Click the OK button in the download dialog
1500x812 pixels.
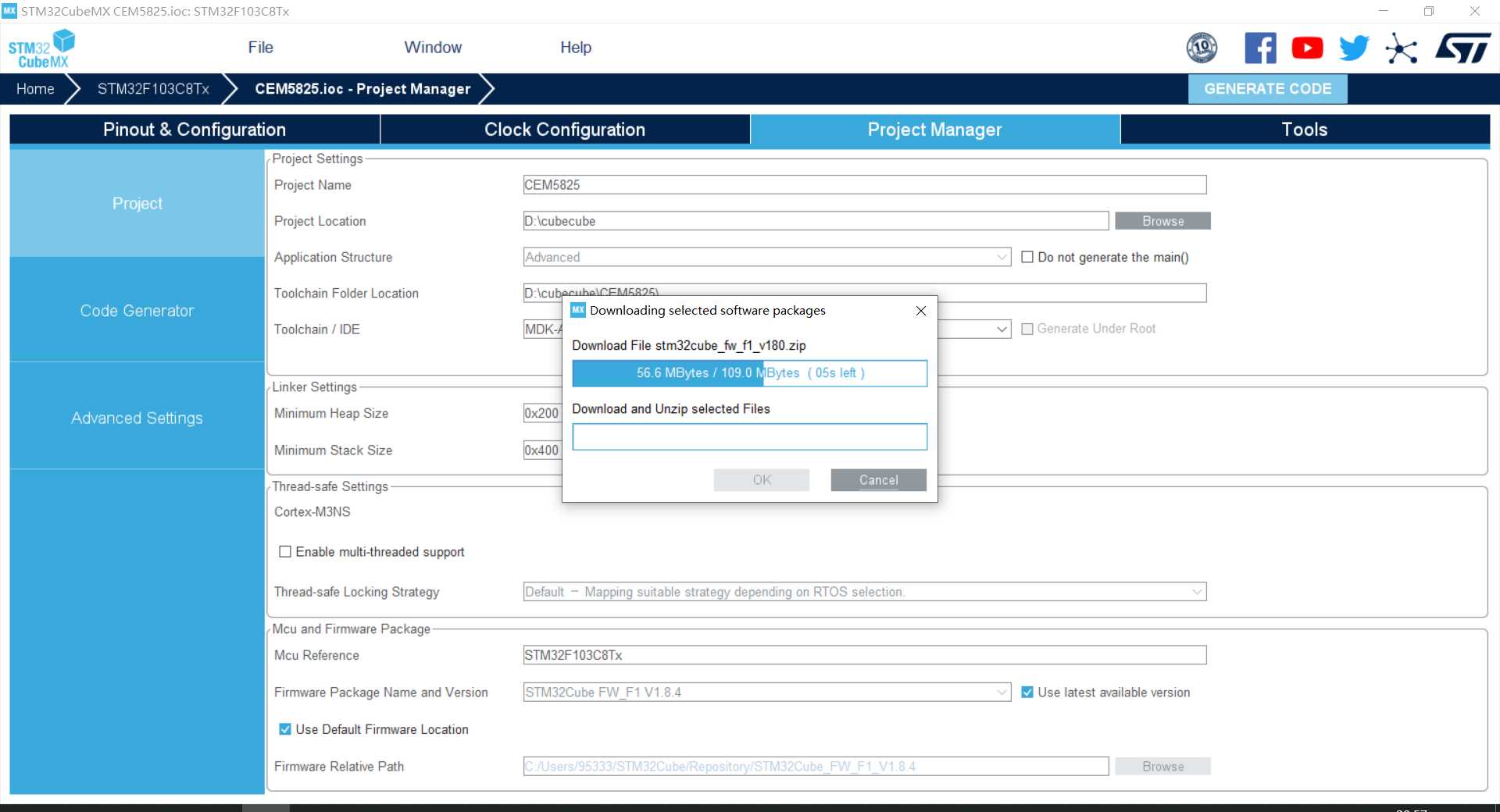[762, 480]
